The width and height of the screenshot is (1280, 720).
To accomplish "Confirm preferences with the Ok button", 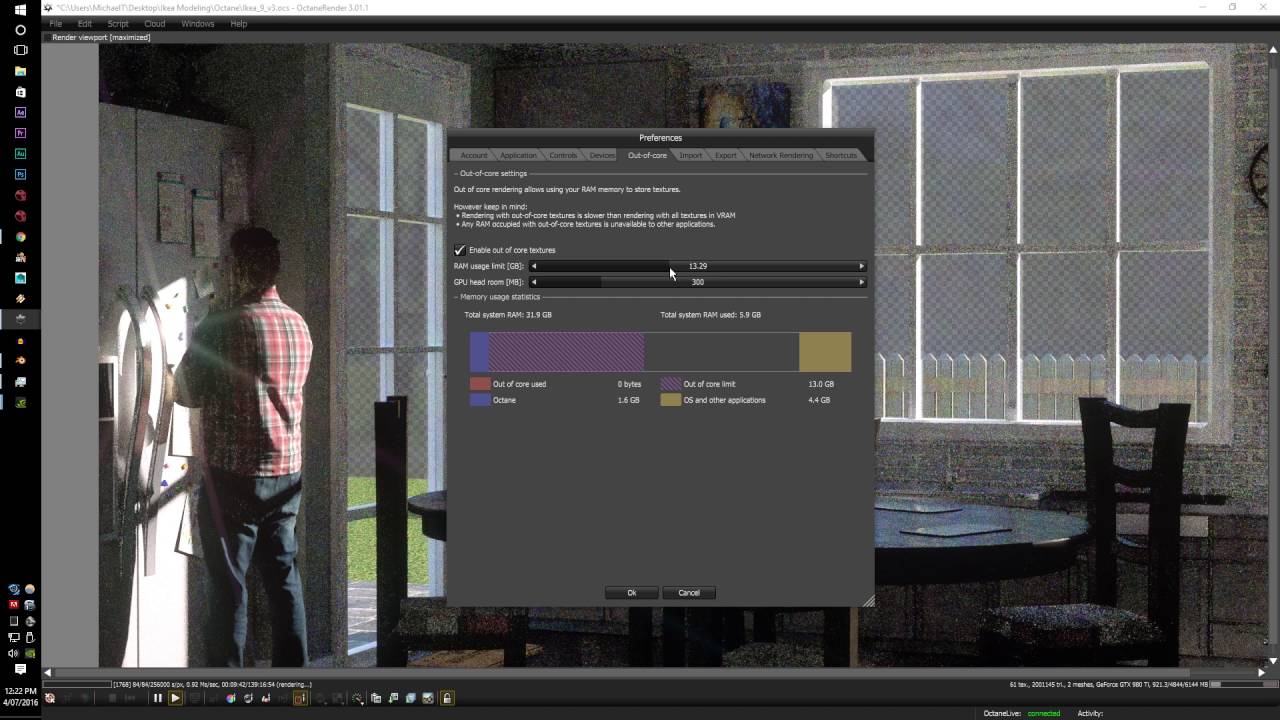I will pyautogui.click(x=631, y=593).
